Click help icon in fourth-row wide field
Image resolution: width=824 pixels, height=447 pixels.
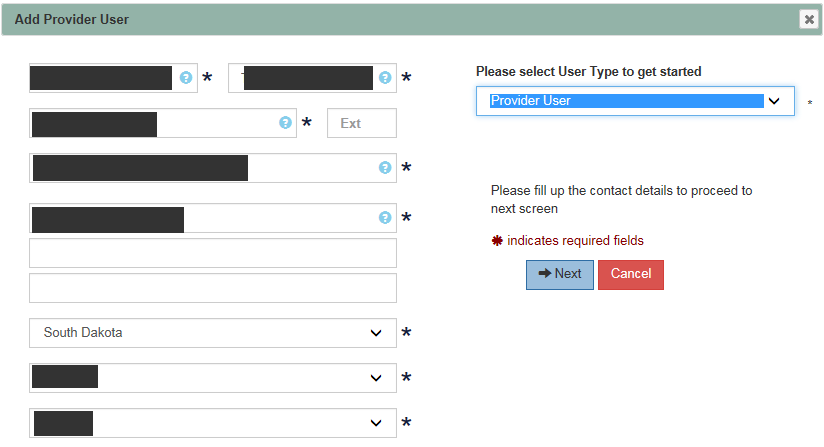point(385,168)
